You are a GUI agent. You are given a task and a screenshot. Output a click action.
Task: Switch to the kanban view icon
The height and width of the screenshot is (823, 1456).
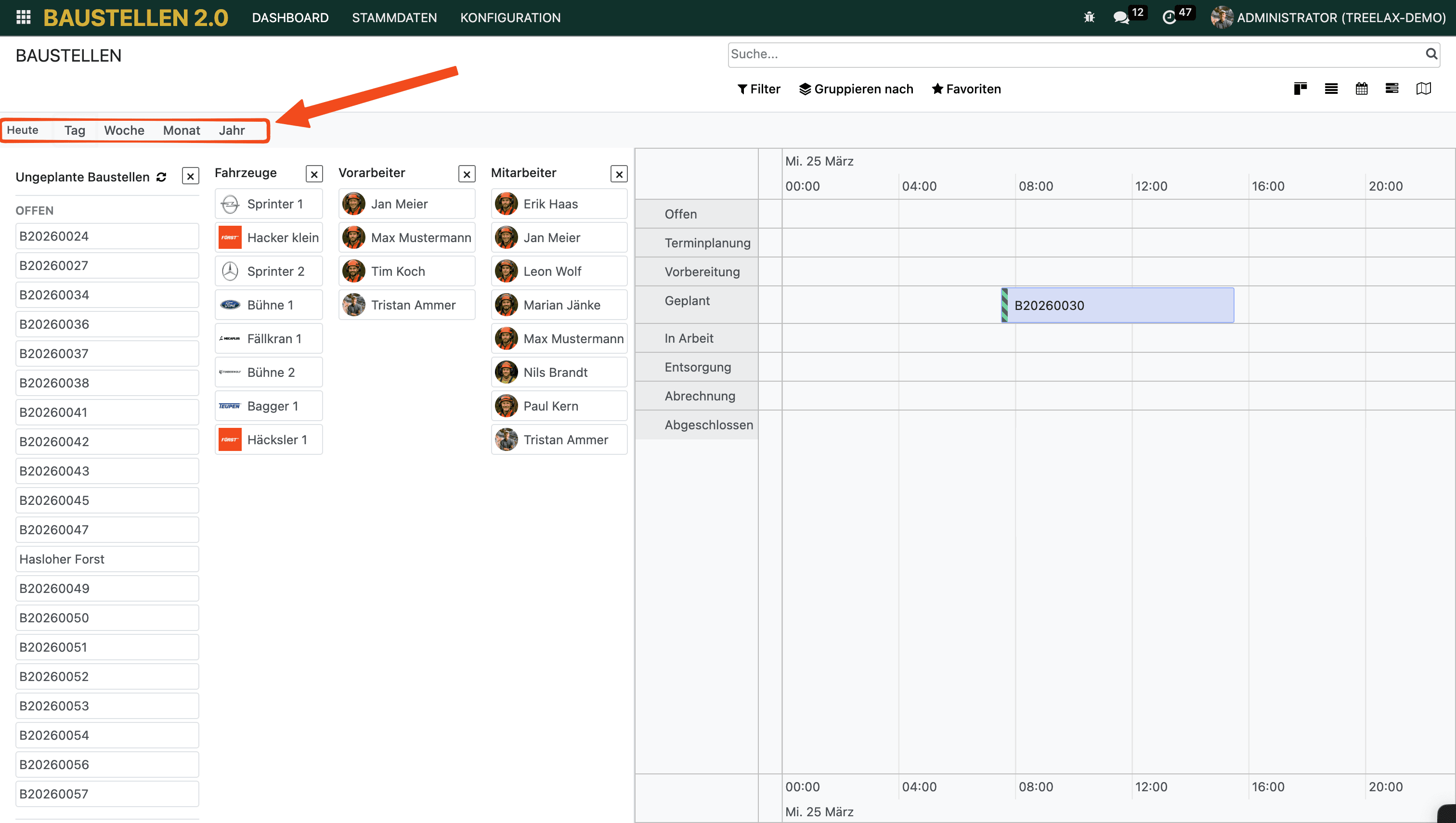pyautogui.click(x=1300, y=89)
